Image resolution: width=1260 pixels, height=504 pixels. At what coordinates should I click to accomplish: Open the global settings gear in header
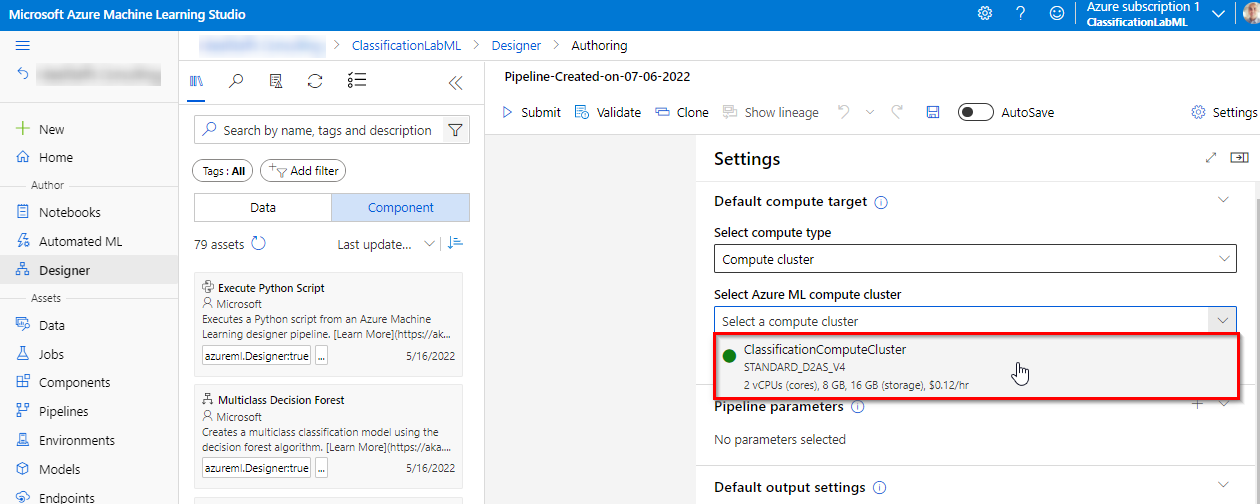984,14
